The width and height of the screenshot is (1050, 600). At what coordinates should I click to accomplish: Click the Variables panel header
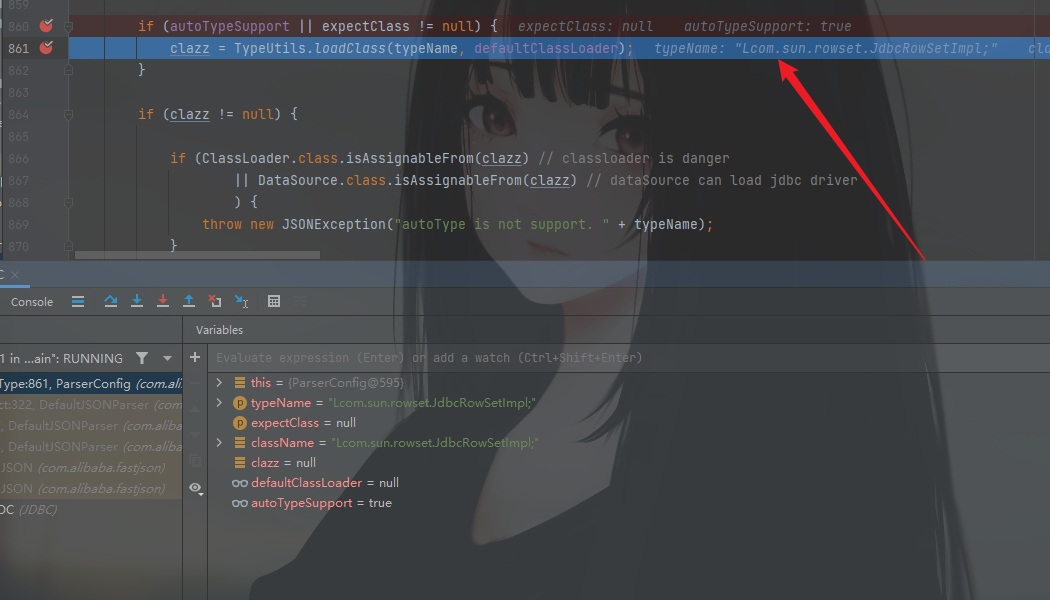[220, 330]
